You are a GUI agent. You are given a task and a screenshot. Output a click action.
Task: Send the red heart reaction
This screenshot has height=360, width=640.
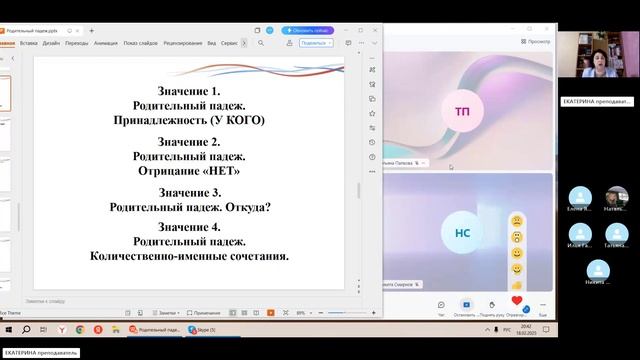517,301
